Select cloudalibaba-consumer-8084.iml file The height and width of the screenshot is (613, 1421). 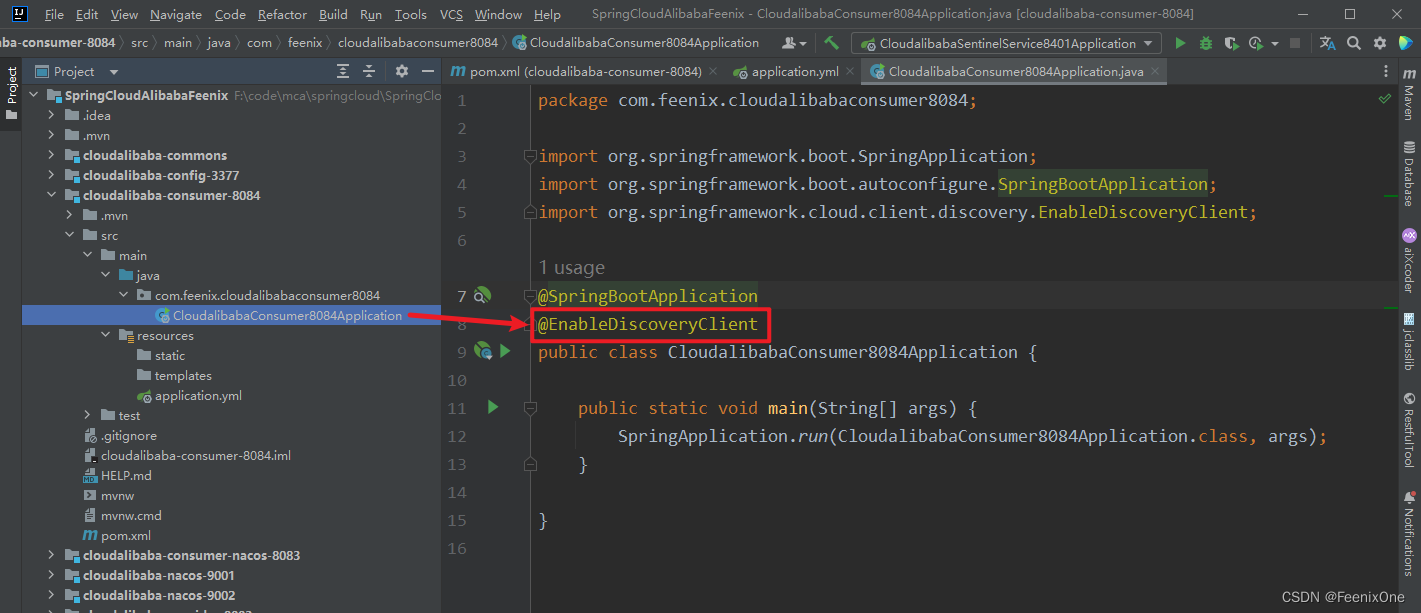195,455
